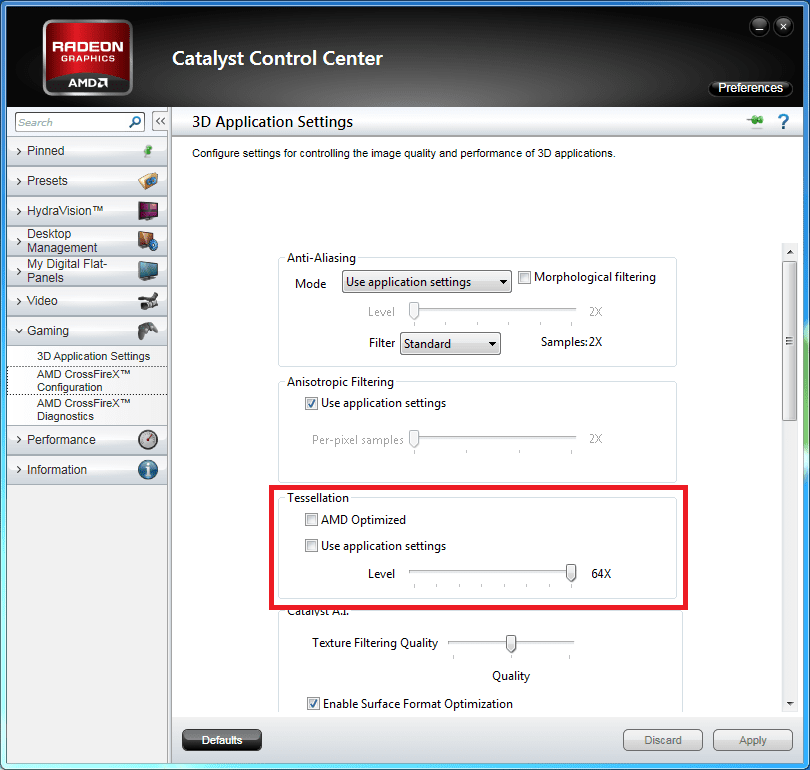Click the Apply button
Image resolution: width=810 pixels, height=770 pixels.
coord(753,740)
